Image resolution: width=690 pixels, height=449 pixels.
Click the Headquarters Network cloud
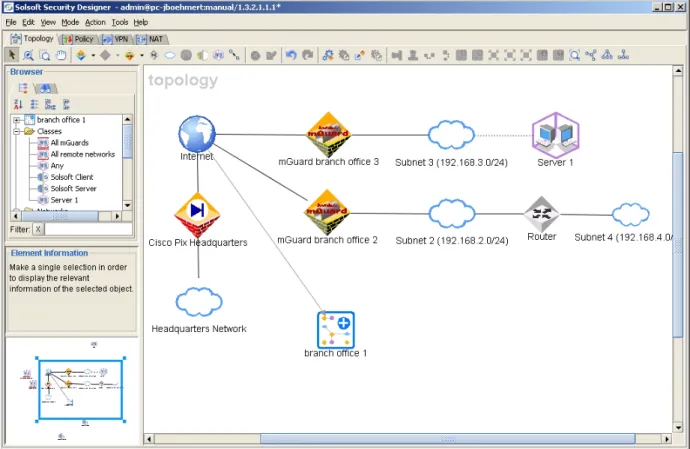pyautogui.click(x=199, y=302)
